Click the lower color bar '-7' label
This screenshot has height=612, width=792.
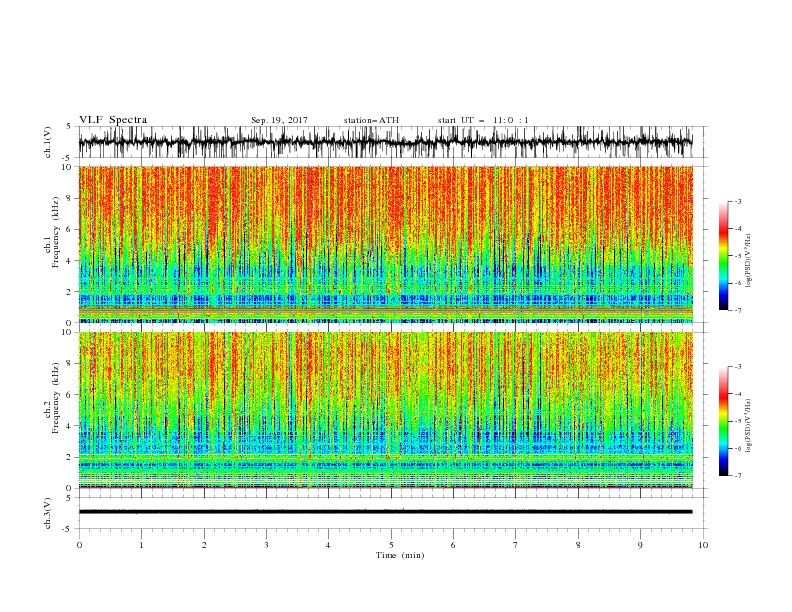[x=737, y=476]
